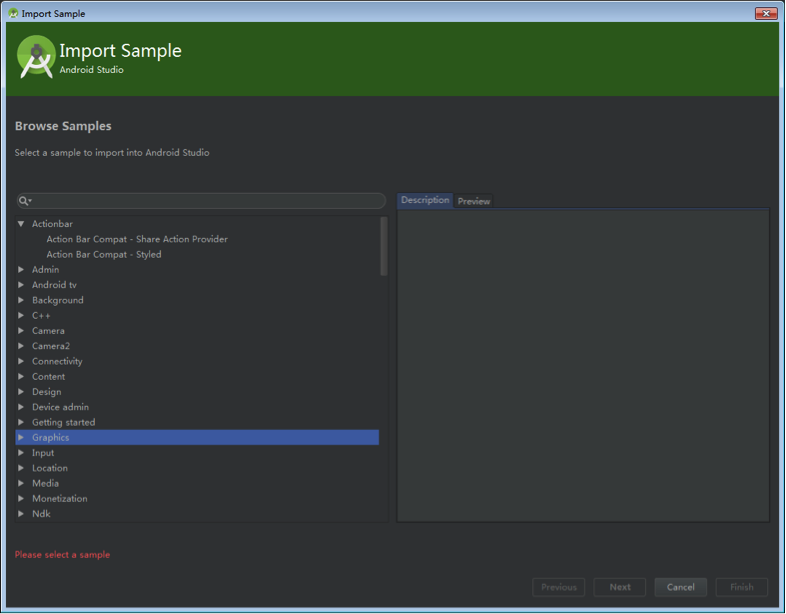
Task: Select the Media category label
Action: [46, 483]
